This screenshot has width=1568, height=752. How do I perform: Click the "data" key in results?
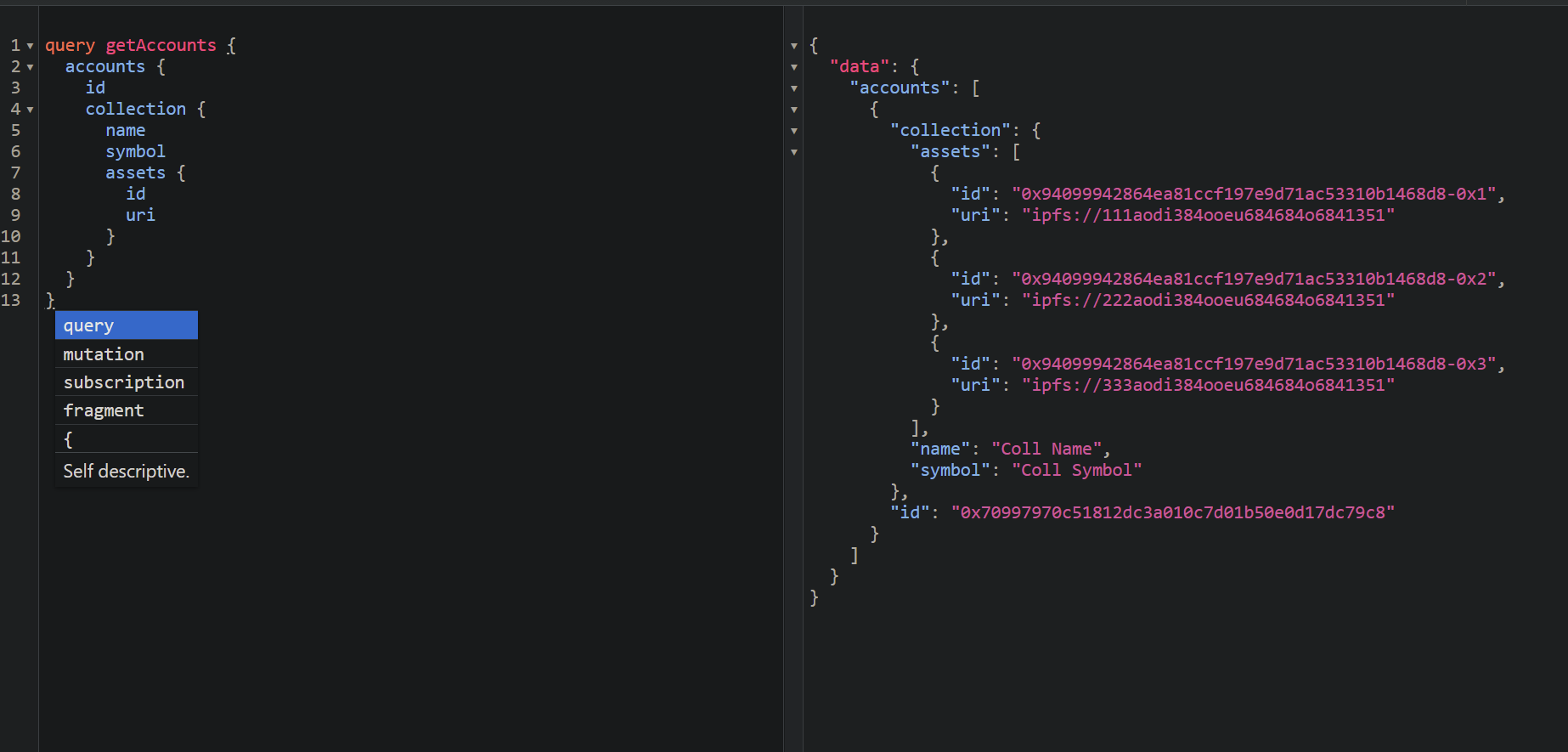click(860, 66)
